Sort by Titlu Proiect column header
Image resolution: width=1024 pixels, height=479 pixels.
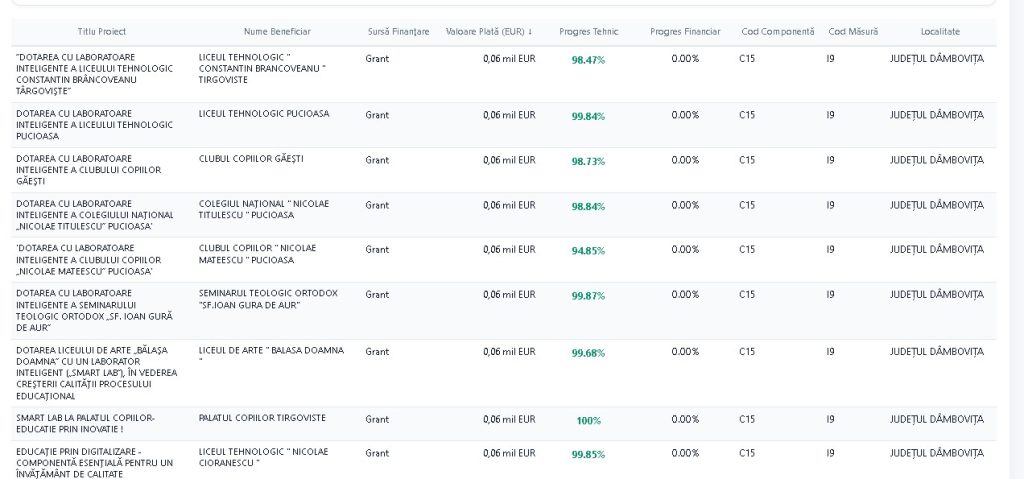pyautogui.click(x=102, y=31)
